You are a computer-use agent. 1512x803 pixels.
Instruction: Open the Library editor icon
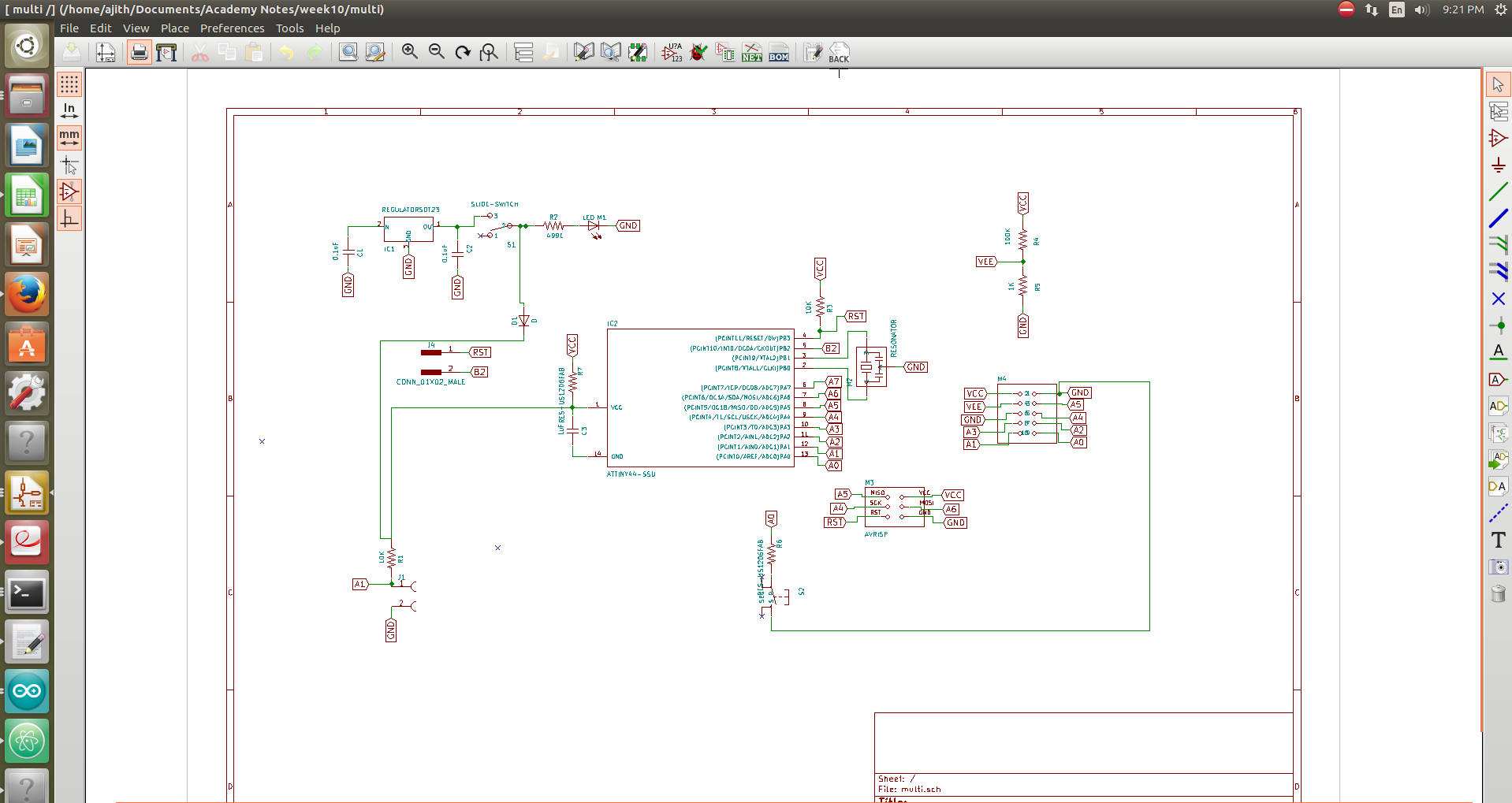coord(584,52)
